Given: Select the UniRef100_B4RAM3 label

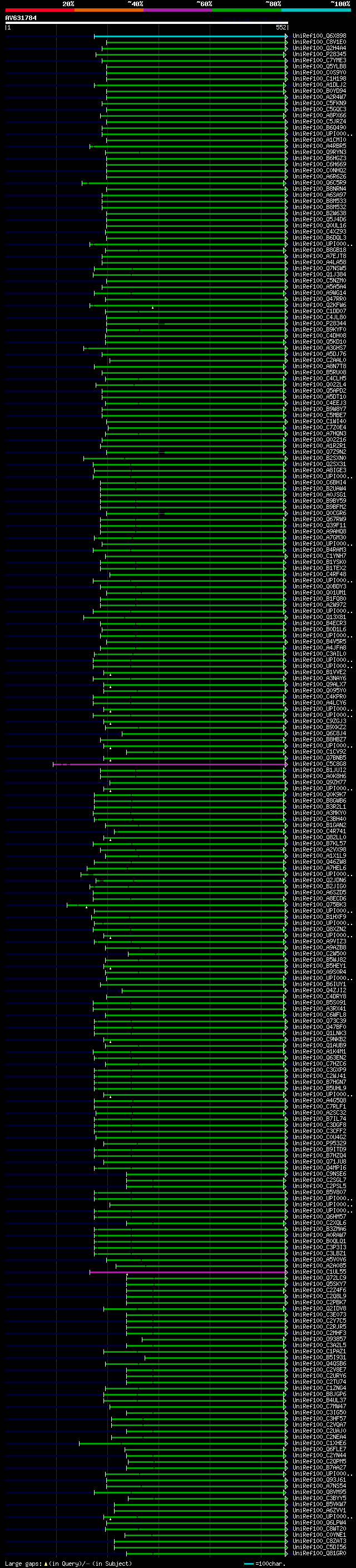Looking at the screenshot, I should click(319, 550).
